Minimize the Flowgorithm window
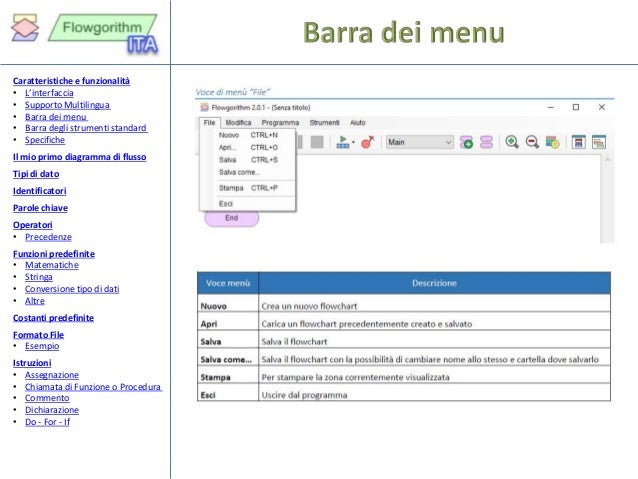The image size is (638, 479). (551, 107)
